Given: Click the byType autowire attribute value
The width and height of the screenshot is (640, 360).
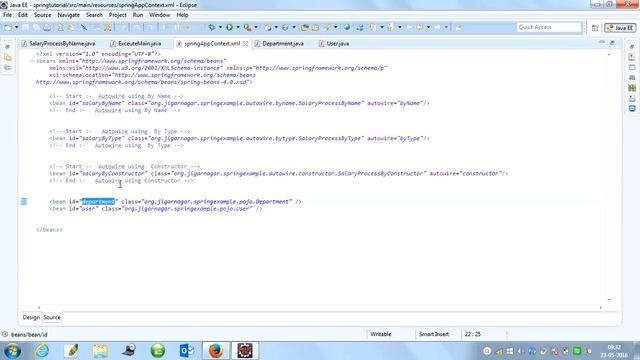Looking at the screenshot, I should (x=410, y=138).
